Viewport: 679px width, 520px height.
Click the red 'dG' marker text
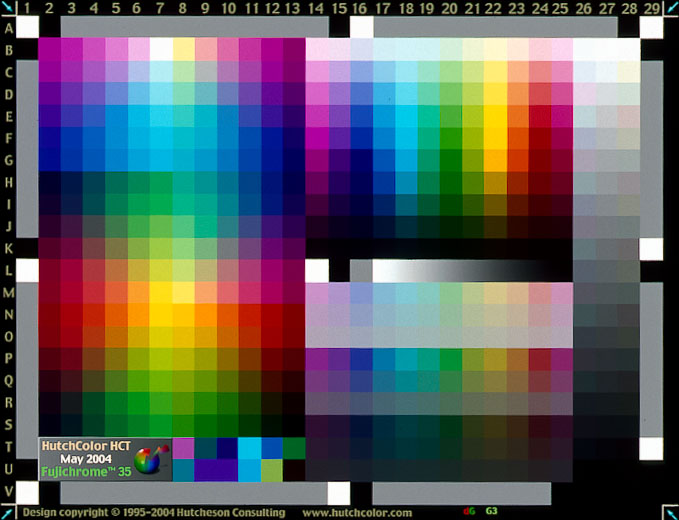pyautogui.click(x=469, y=511)
